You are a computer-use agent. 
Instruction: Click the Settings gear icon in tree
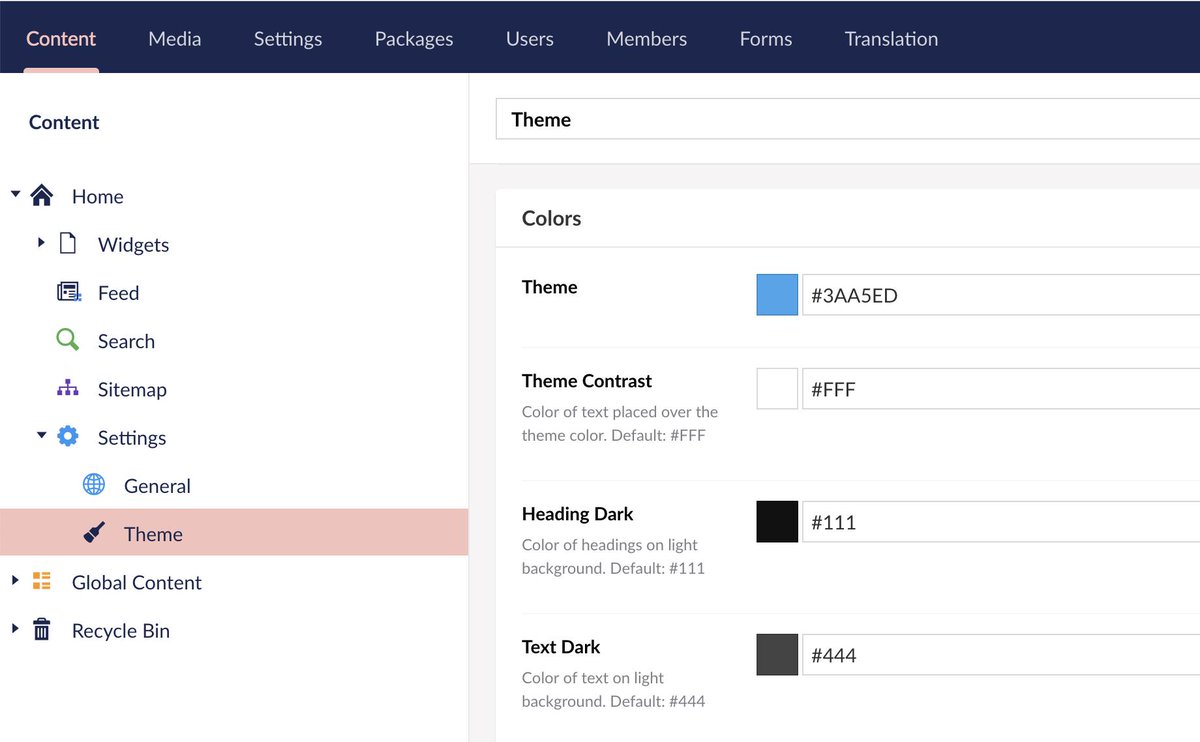pyautogui.click(x=67, y=437)
